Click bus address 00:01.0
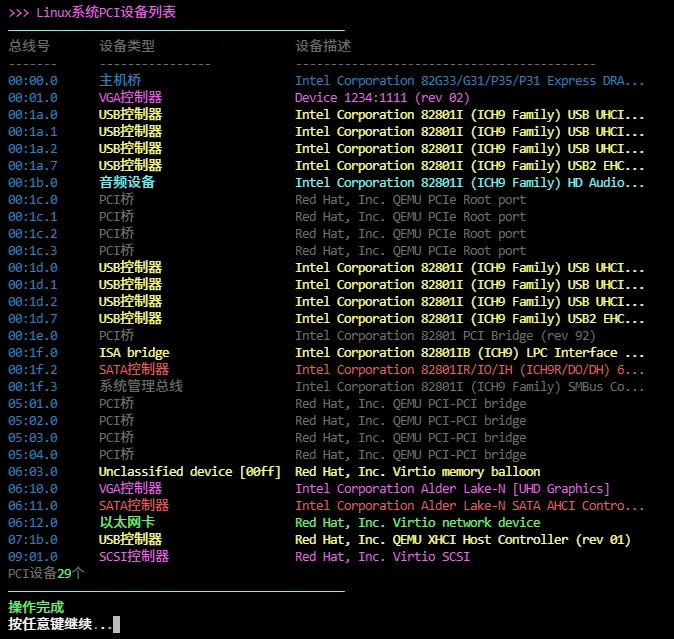The height and width of the screenshot is (639, 674). pos(33,97)
